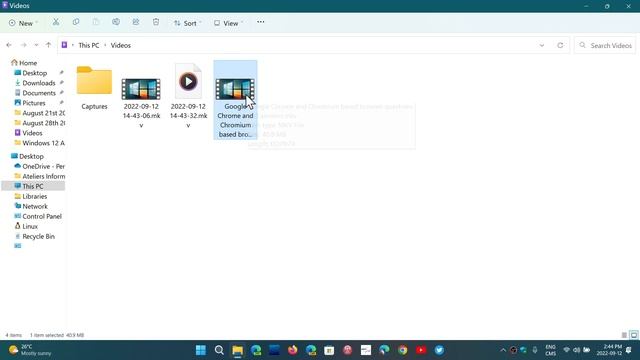Open Twitter from the taskbar

(x=440, y=350)
